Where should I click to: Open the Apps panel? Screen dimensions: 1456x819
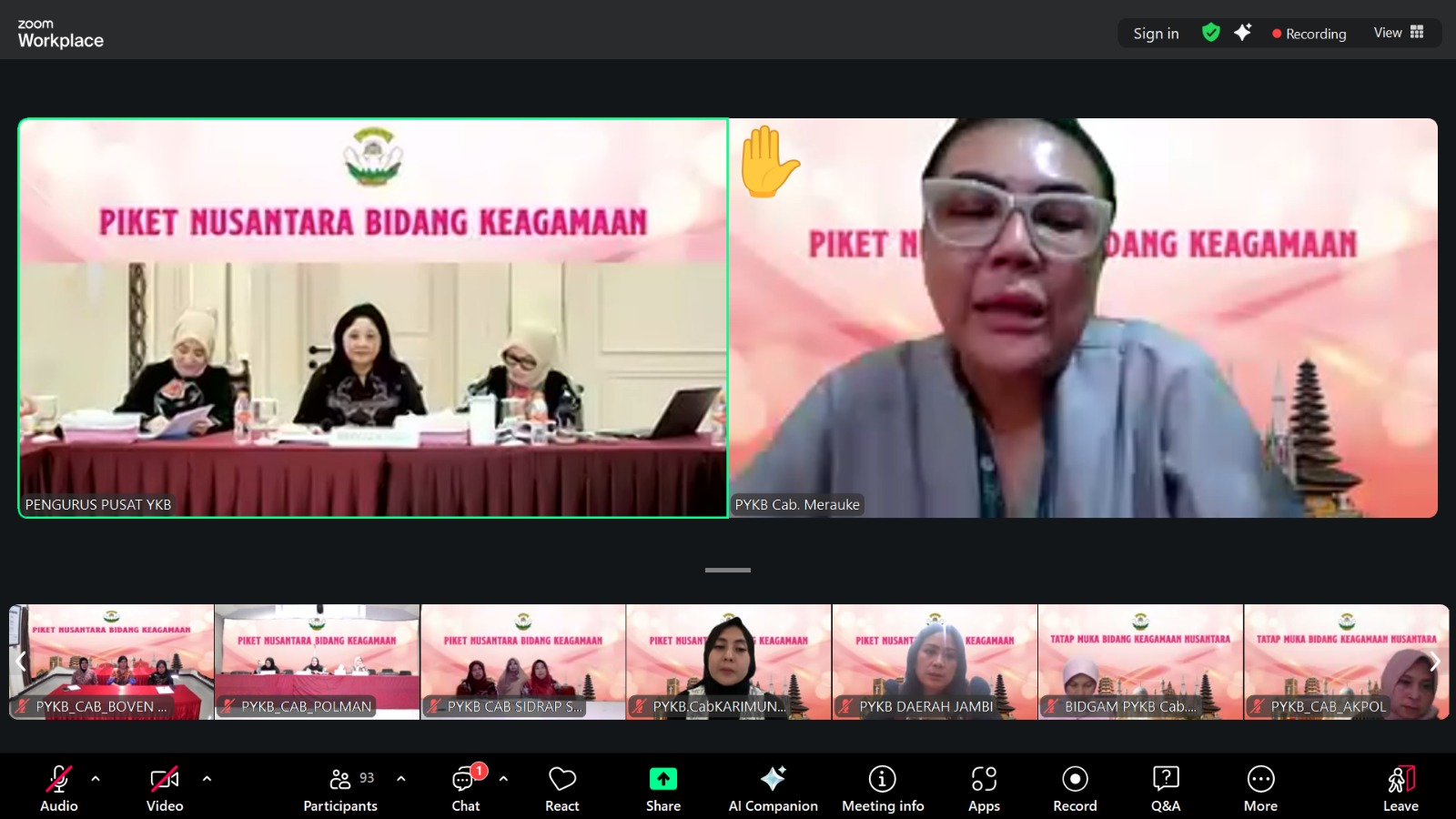tap(984, 788)
